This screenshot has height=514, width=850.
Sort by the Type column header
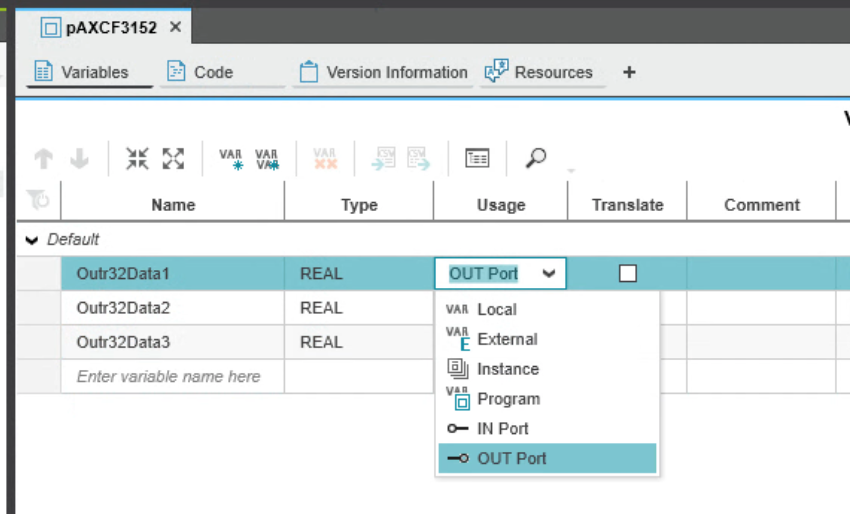[359, 204]
